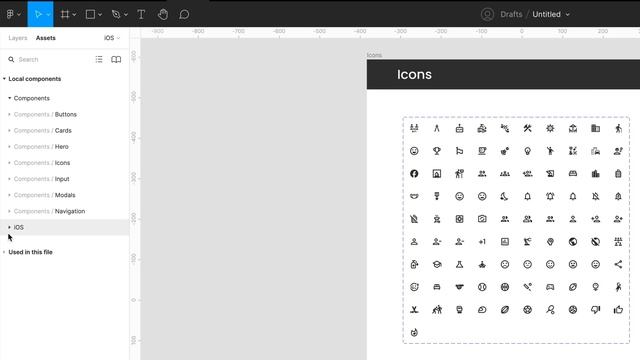Open the shape tools dropdown arrow
The height and width of the screenshot is (360, 640).
pyautogui.click(x=100, y=15)
